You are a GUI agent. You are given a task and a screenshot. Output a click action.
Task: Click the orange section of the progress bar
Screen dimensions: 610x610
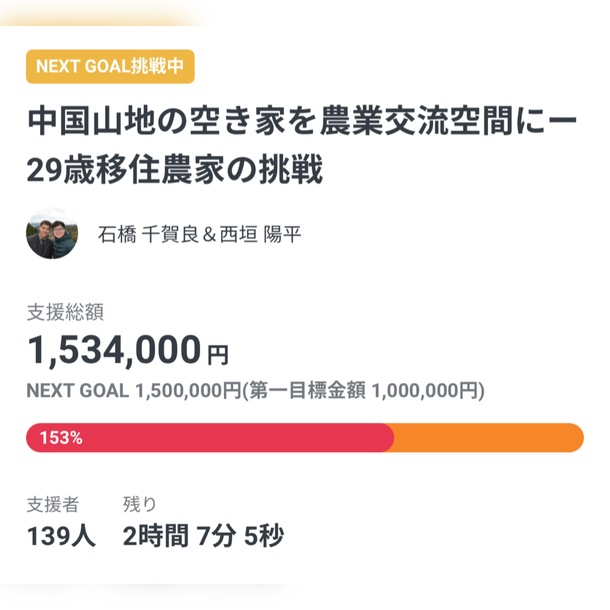point(490,438)
